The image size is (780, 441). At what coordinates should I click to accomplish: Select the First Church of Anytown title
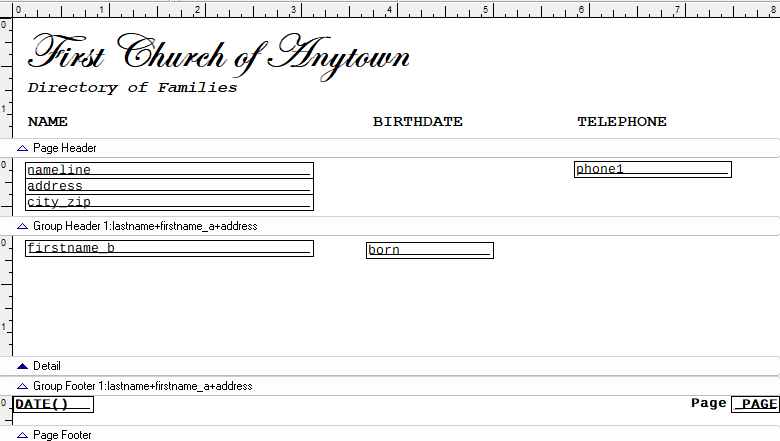click(220, 53)
